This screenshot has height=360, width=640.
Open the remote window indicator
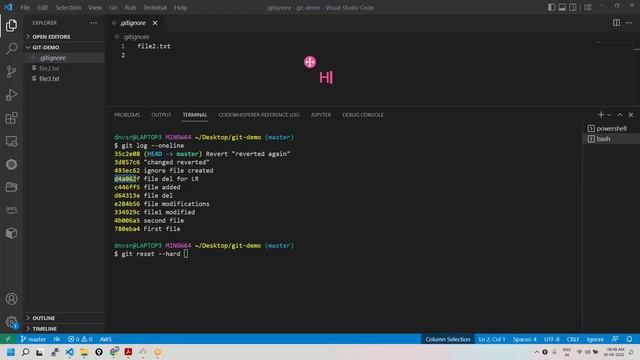tap(8, 339)
